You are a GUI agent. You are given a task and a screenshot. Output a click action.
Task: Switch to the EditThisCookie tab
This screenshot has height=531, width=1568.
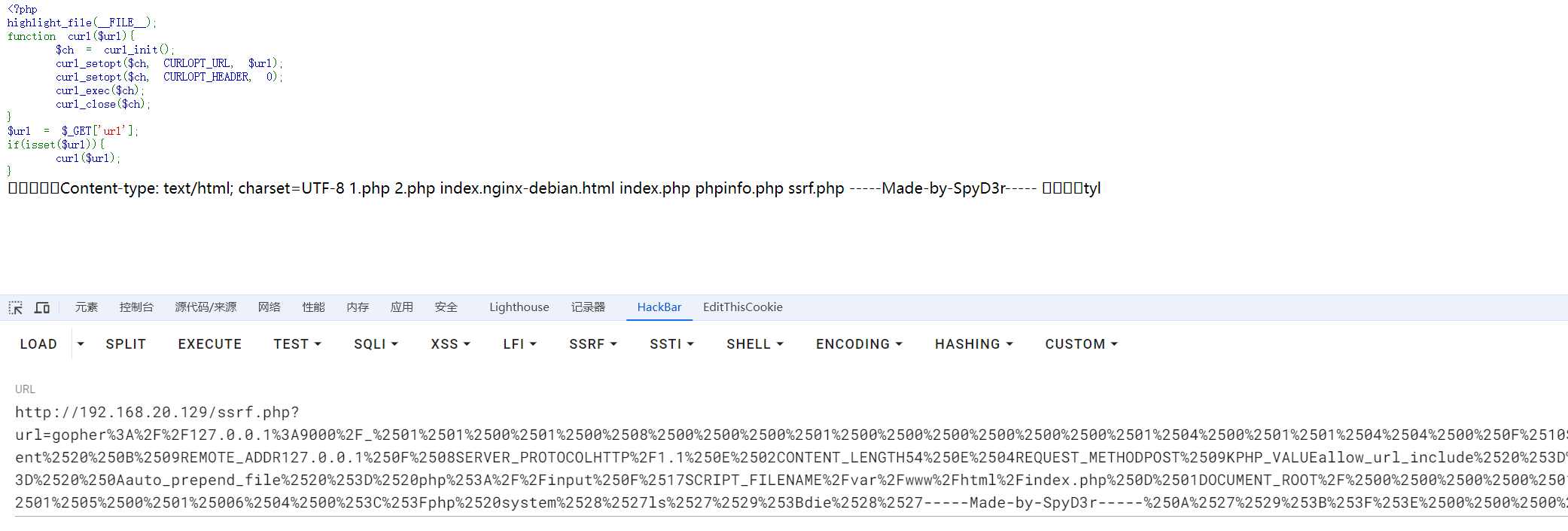[x=743, y=307]
